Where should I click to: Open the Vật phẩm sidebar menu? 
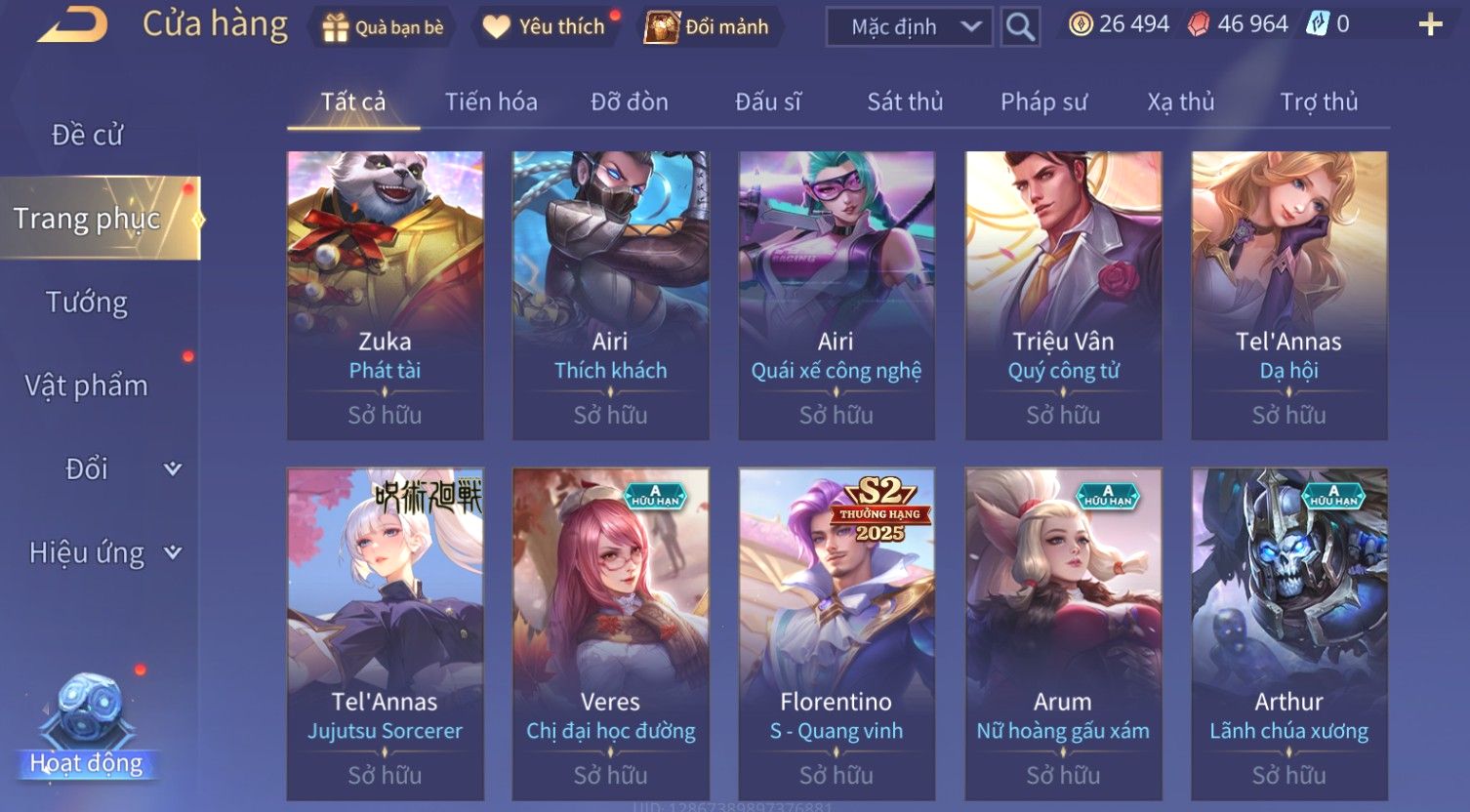pos(87,386)
